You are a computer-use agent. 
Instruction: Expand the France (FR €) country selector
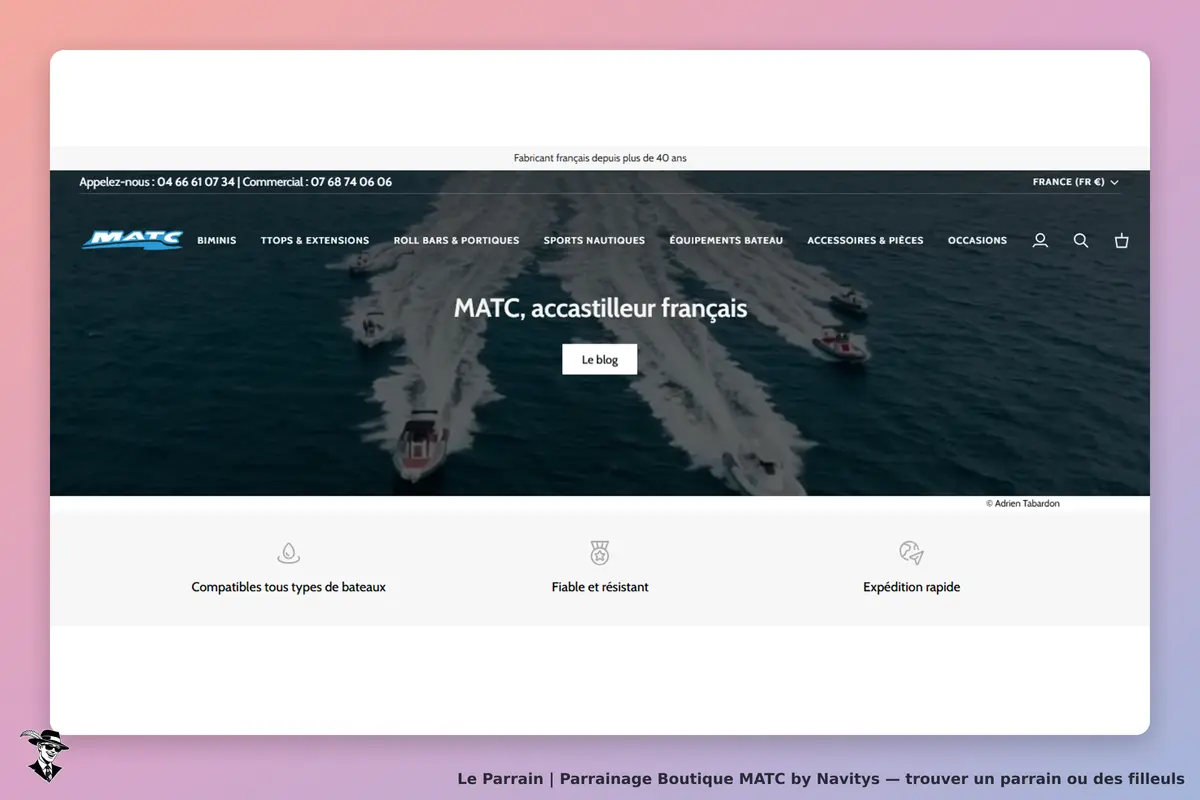click(1075, 182)
